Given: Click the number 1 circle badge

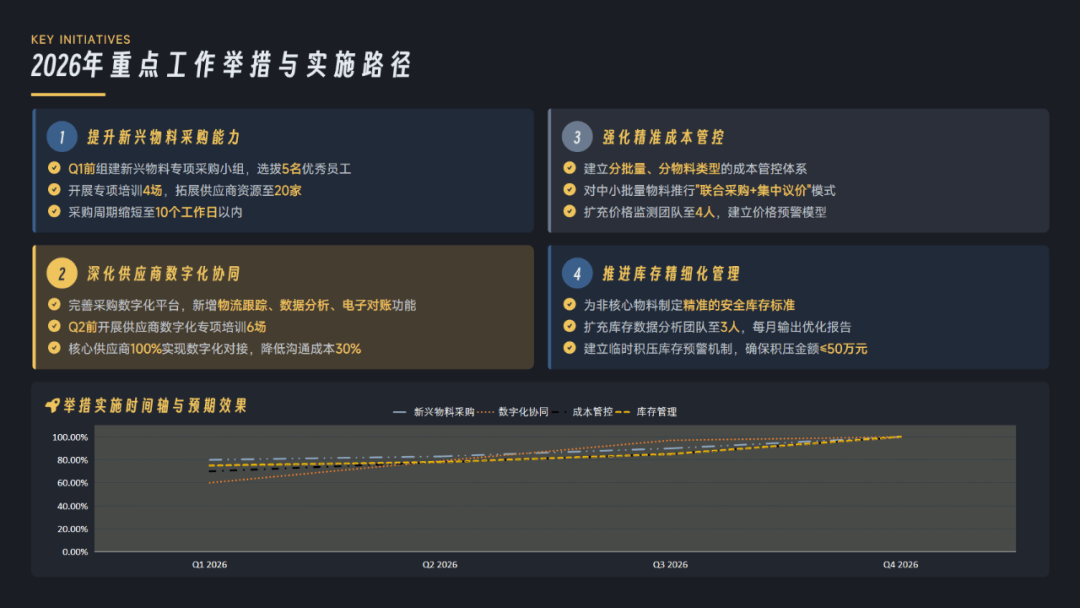Looking at the screenshot, I should [x=62, y=137].
